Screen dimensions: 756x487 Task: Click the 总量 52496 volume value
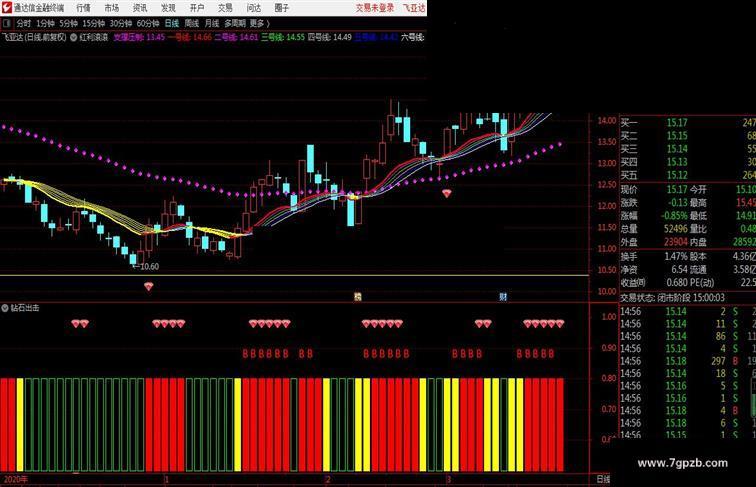[x=675, y=229]
